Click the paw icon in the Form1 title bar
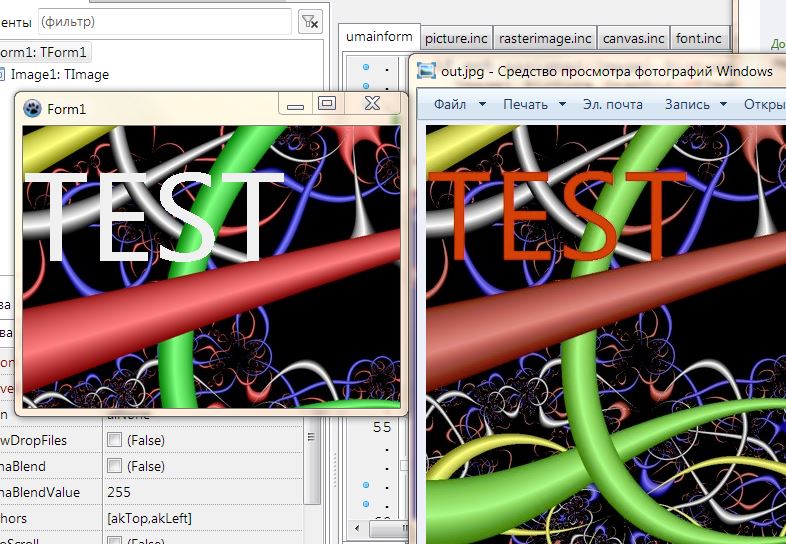 [x=33, y=108]
